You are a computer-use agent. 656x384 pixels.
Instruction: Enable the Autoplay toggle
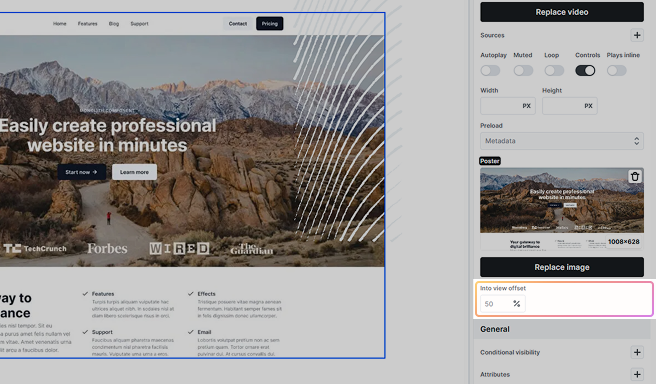coord(490,70)
